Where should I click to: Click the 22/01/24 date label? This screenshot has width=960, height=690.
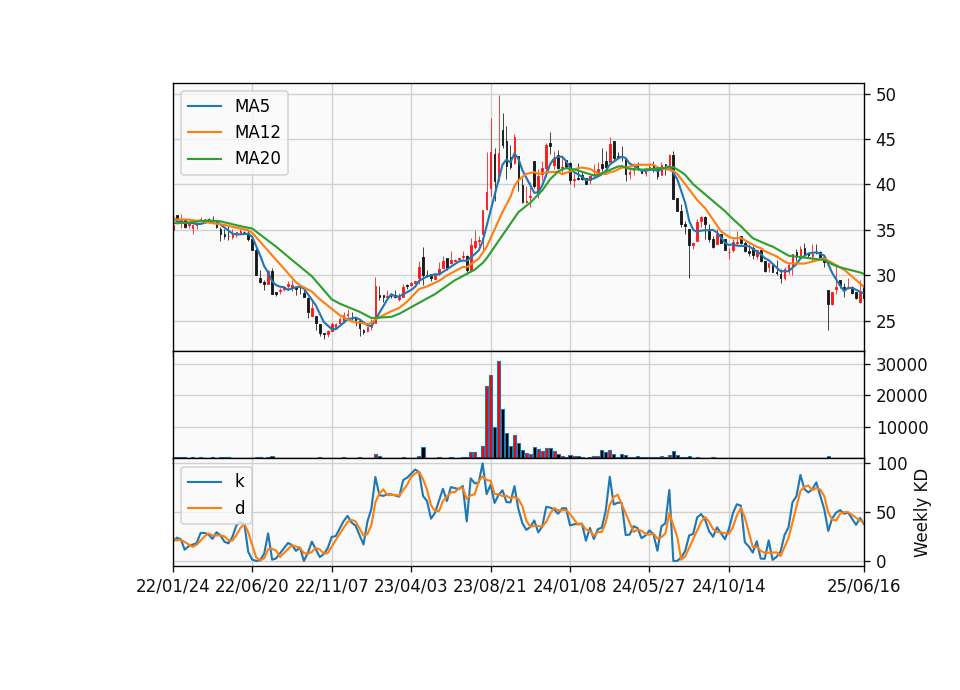tap(173, 587)
